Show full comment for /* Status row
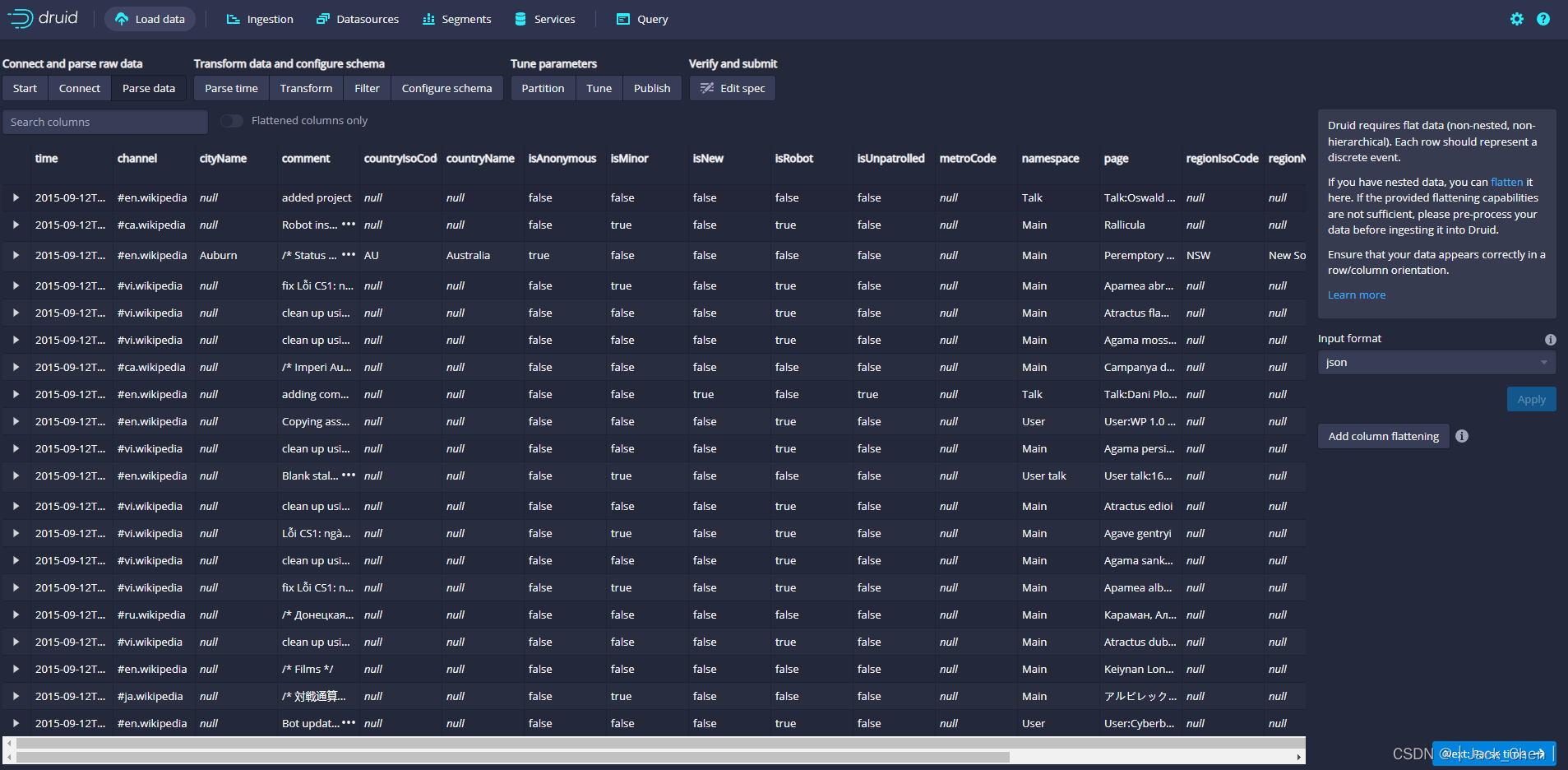Viewport: 1568px width, 770px height. (349, 255)
